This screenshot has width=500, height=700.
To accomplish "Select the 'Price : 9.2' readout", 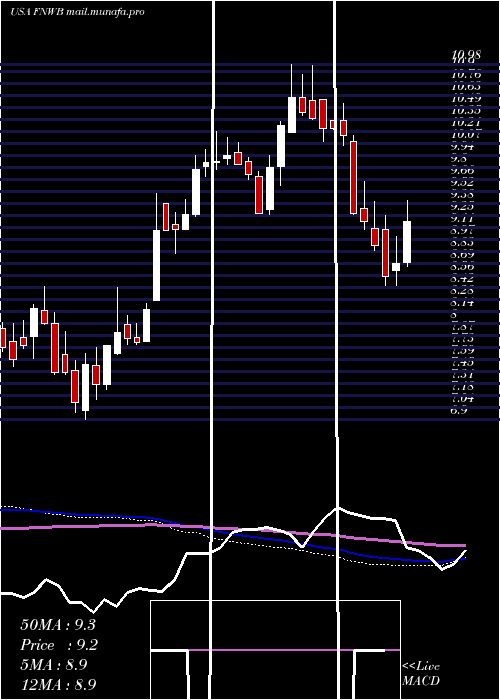I will [59, 645].
